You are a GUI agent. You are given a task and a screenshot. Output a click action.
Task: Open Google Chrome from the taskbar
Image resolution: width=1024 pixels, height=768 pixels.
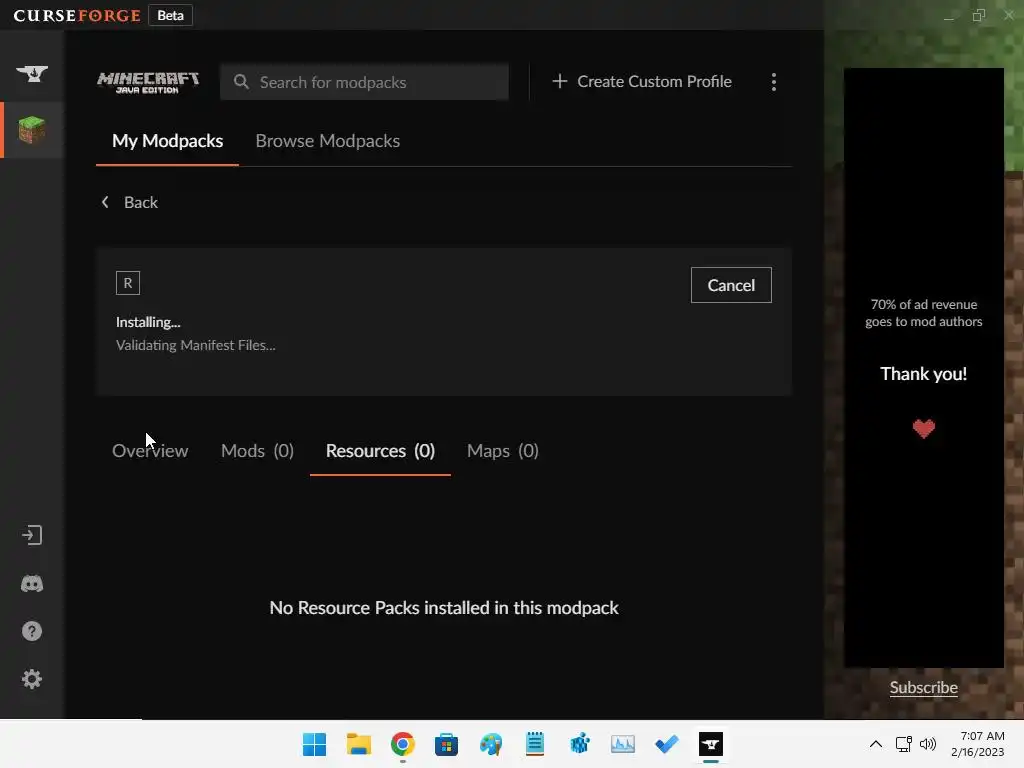pos(403,744)
